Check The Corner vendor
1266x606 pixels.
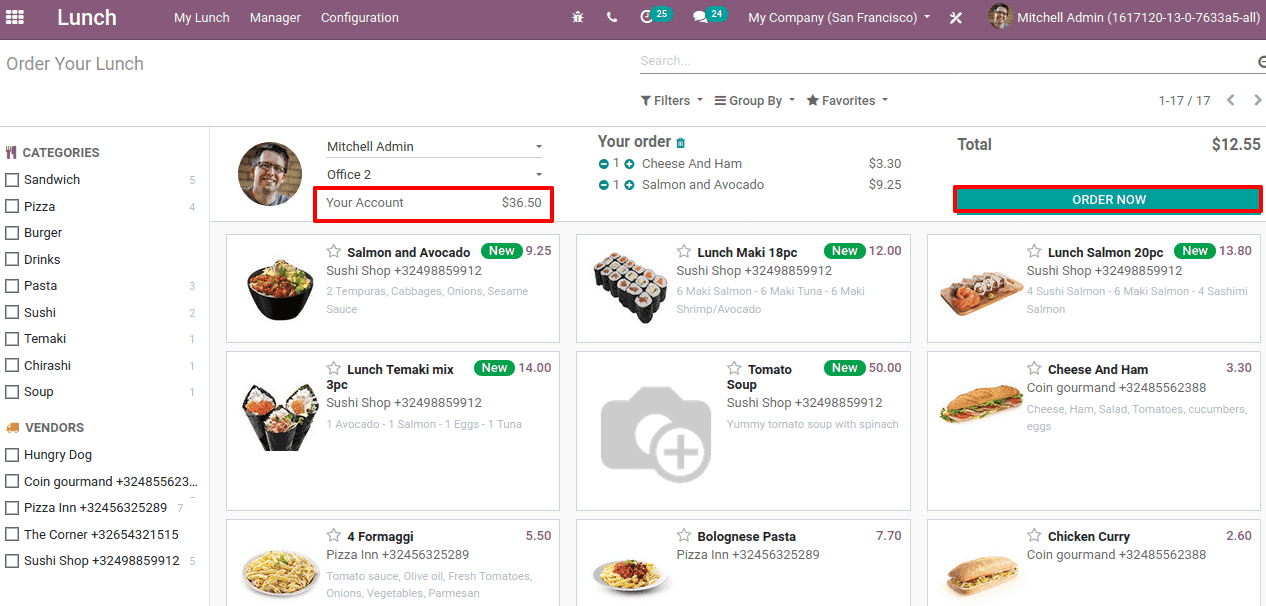12,535
